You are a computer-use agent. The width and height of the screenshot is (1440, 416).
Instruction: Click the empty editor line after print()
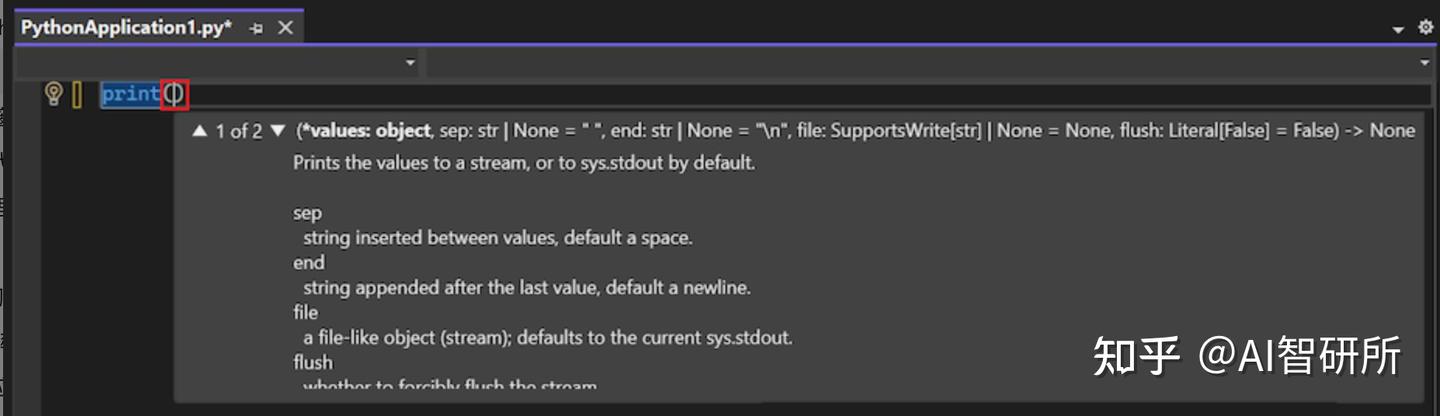click(x=800, y=95)
